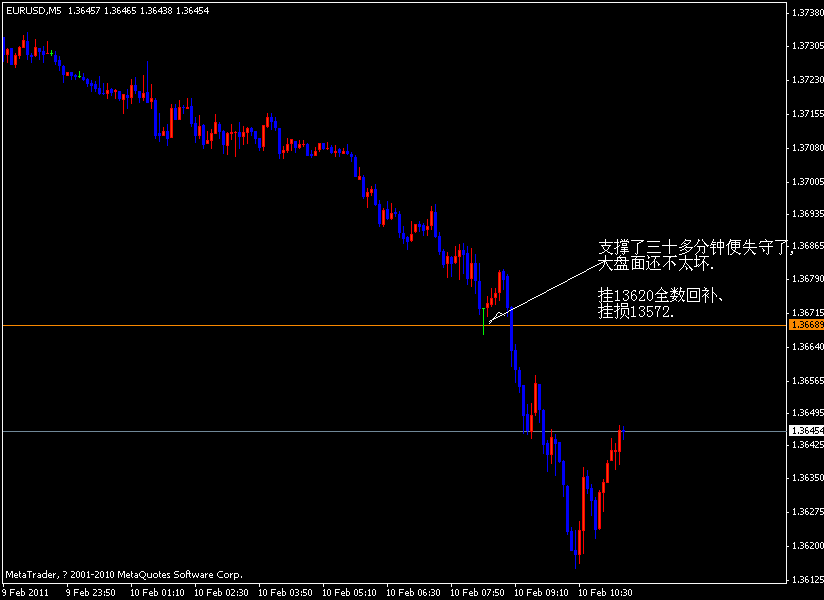The image size is (824, 600).
Task: Click the 10 Feb 10:30 time axis label
Action: tap(605, 593)
